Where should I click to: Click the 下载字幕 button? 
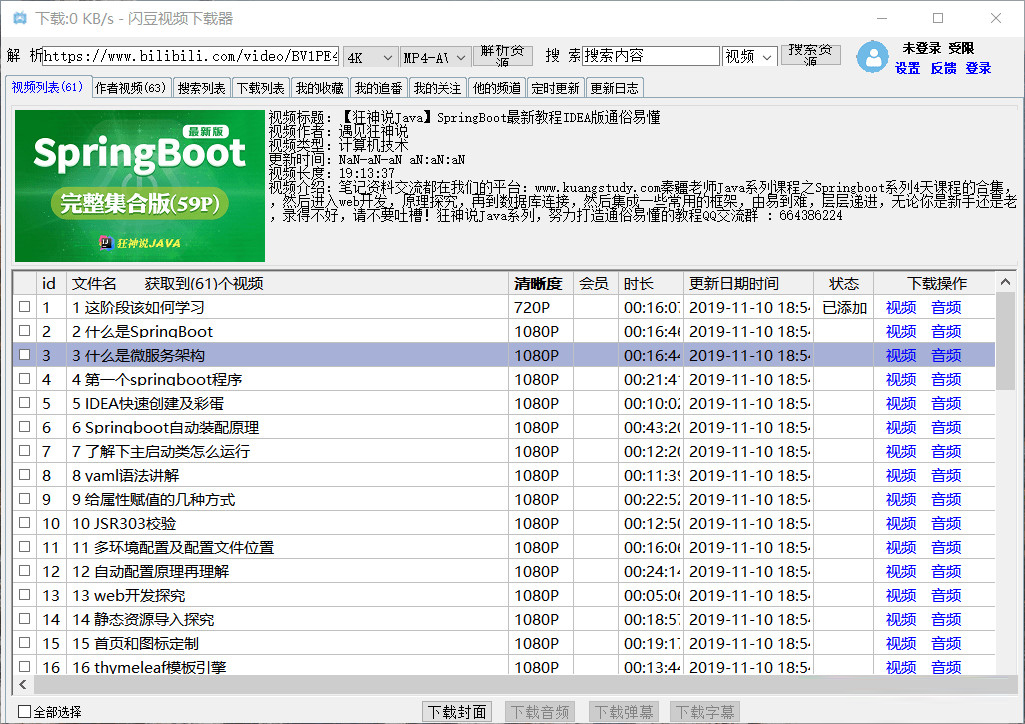[x=705, y=712]
